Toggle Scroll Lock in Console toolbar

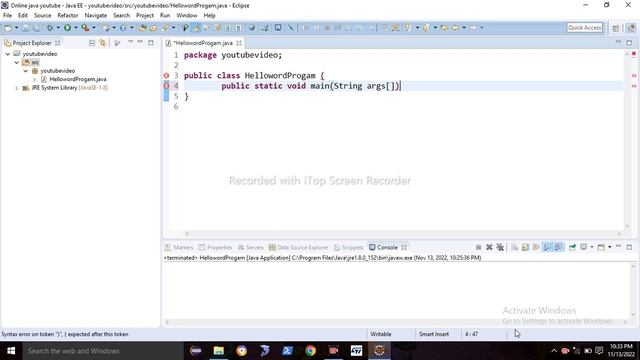[525, 247]
